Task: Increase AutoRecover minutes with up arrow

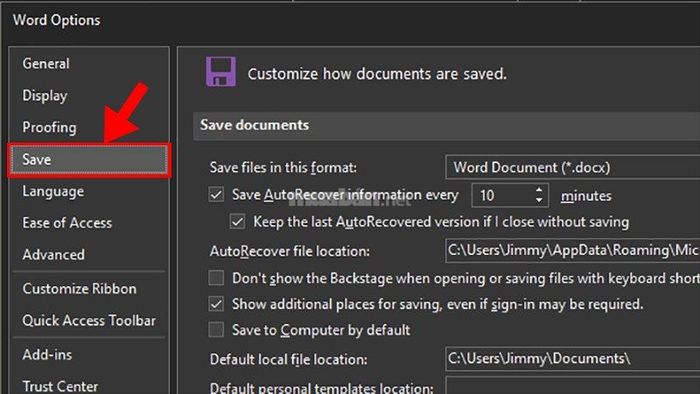Action: (x=539, y=190)
